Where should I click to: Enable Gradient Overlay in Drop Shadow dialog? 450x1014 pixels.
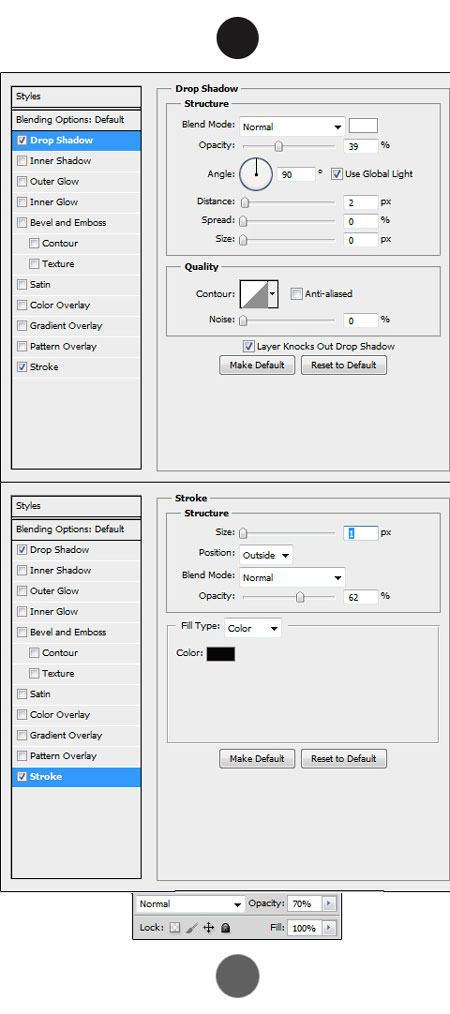(22, 326)
